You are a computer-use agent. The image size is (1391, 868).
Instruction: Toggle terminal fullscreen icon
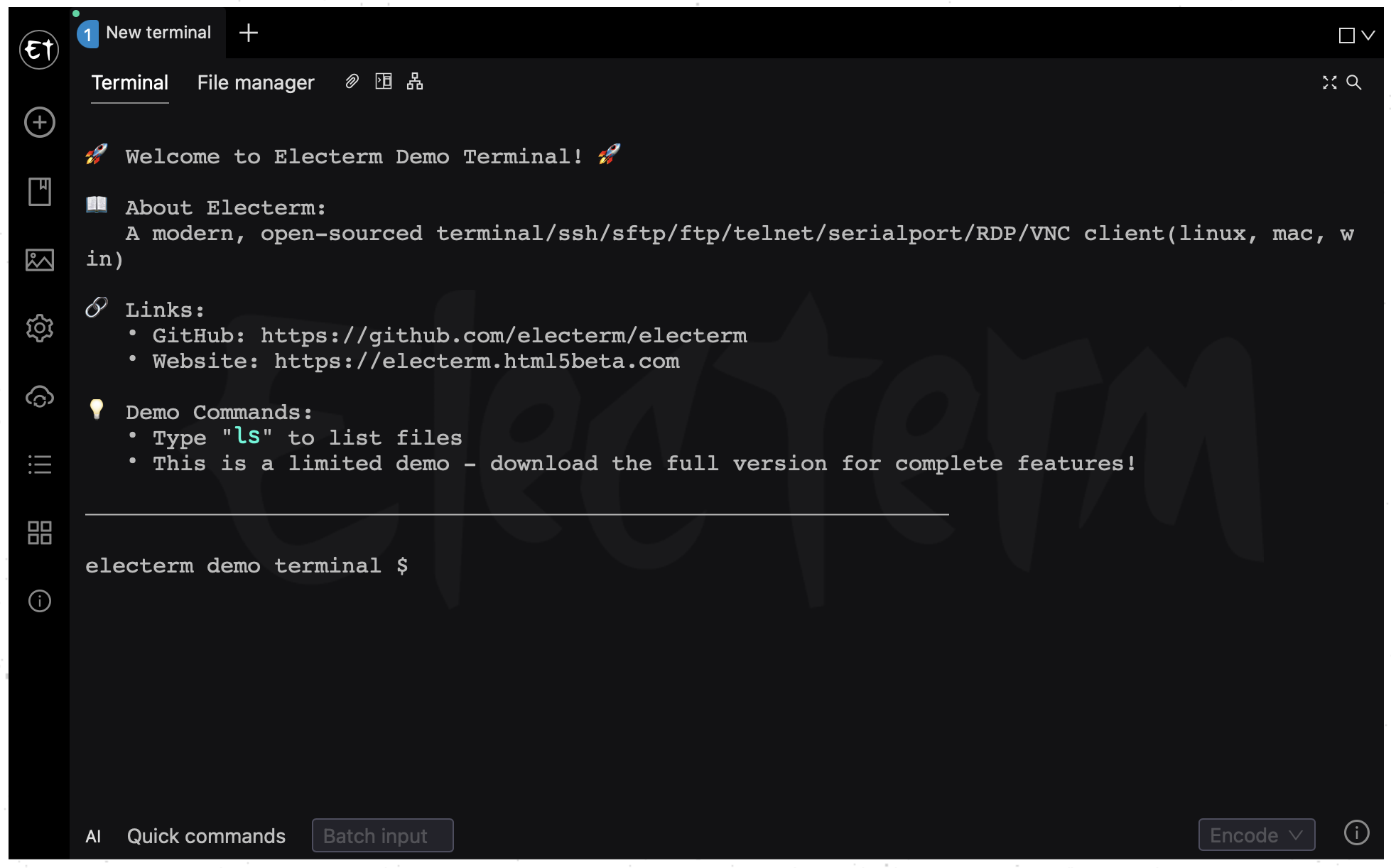click(x=1330, y=82)
